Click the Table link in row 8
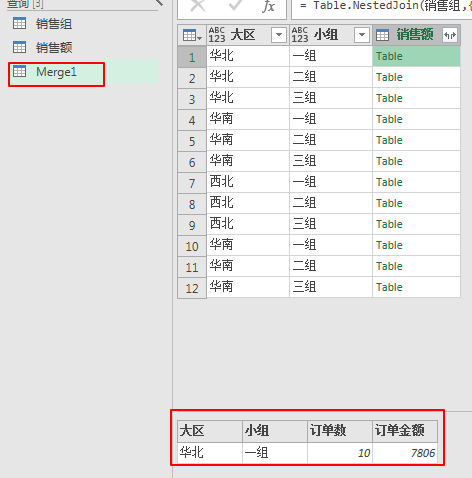This screenshot has height=478, width=472. click(x=389, y=203)
